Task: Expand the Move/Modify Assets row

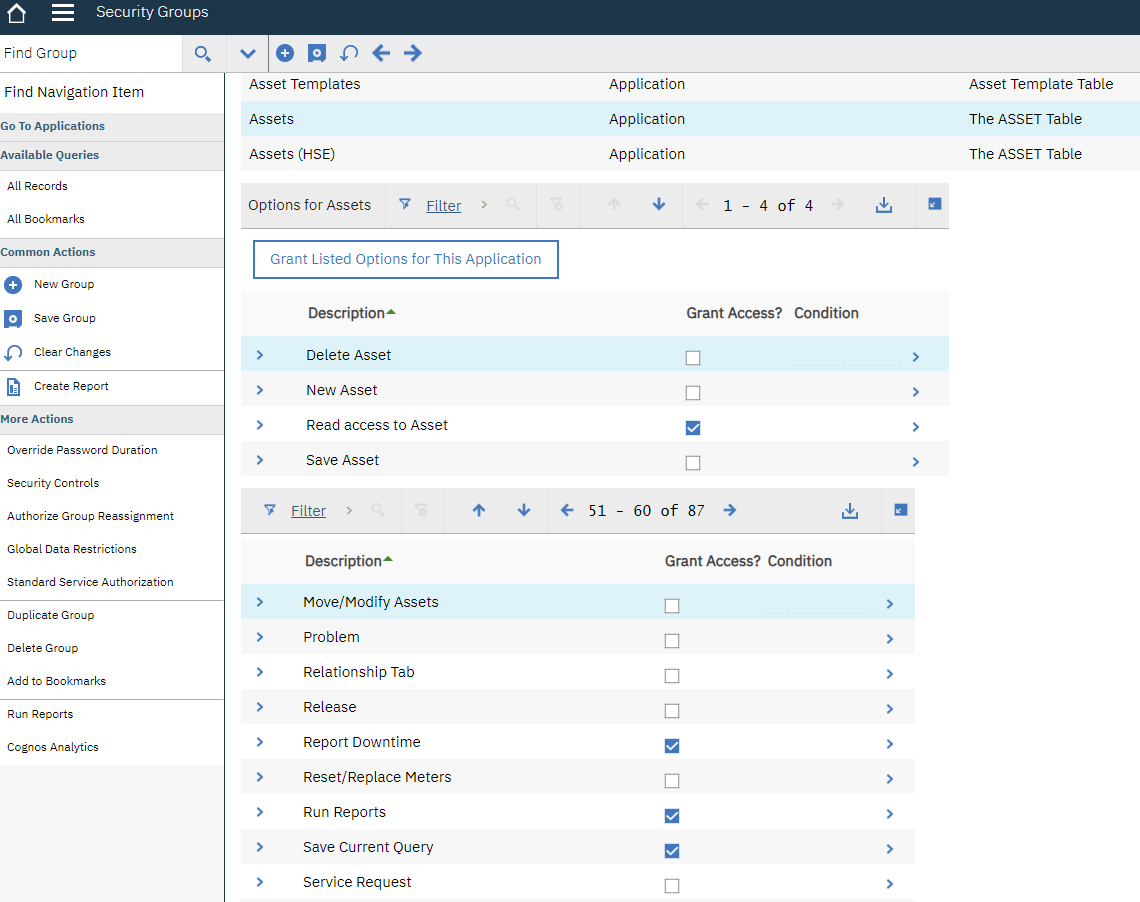Action: click(260, 602)
